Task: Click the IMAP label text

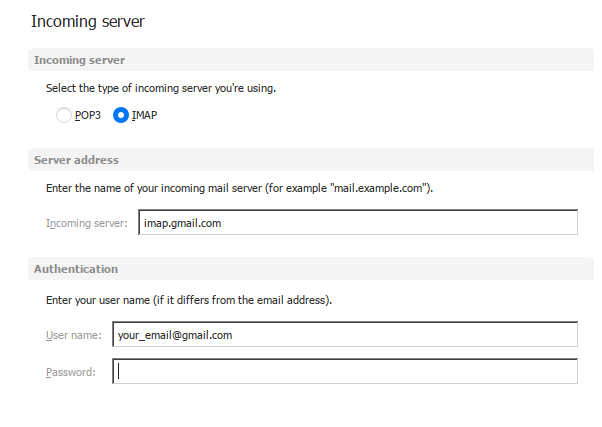Action: click(144, 115)
